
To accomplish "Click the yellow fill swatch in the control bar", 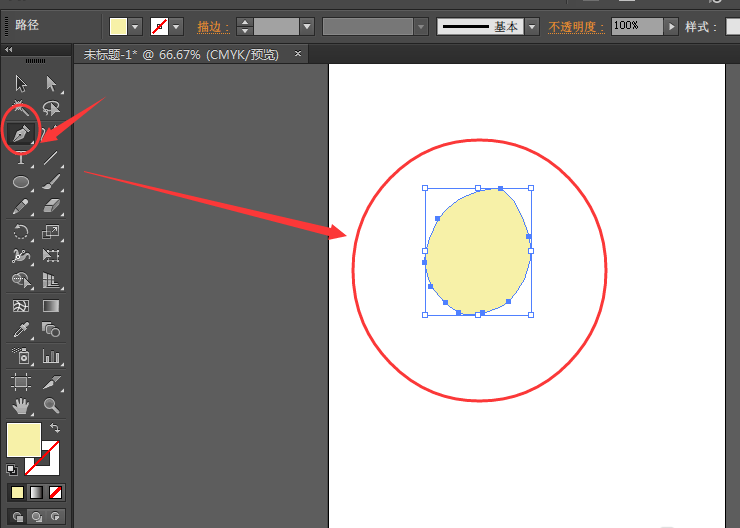I will pyautogui.click(x=118, y=26).
